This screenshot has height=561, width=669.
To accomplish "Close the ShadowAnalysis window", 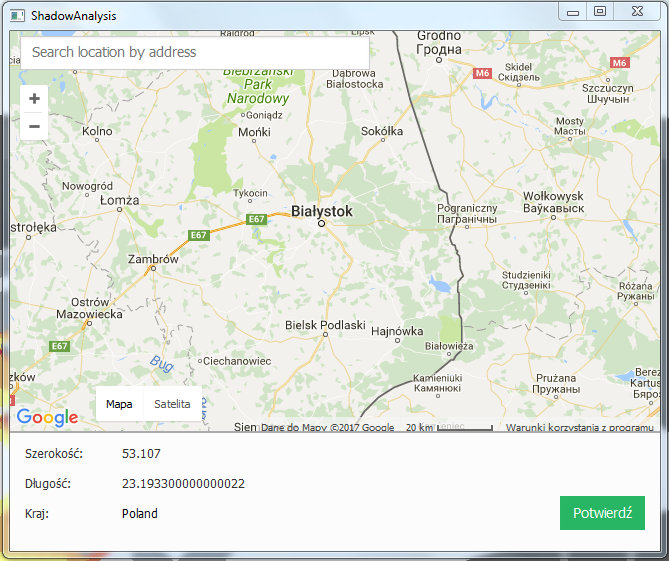I will coord(637,12).
